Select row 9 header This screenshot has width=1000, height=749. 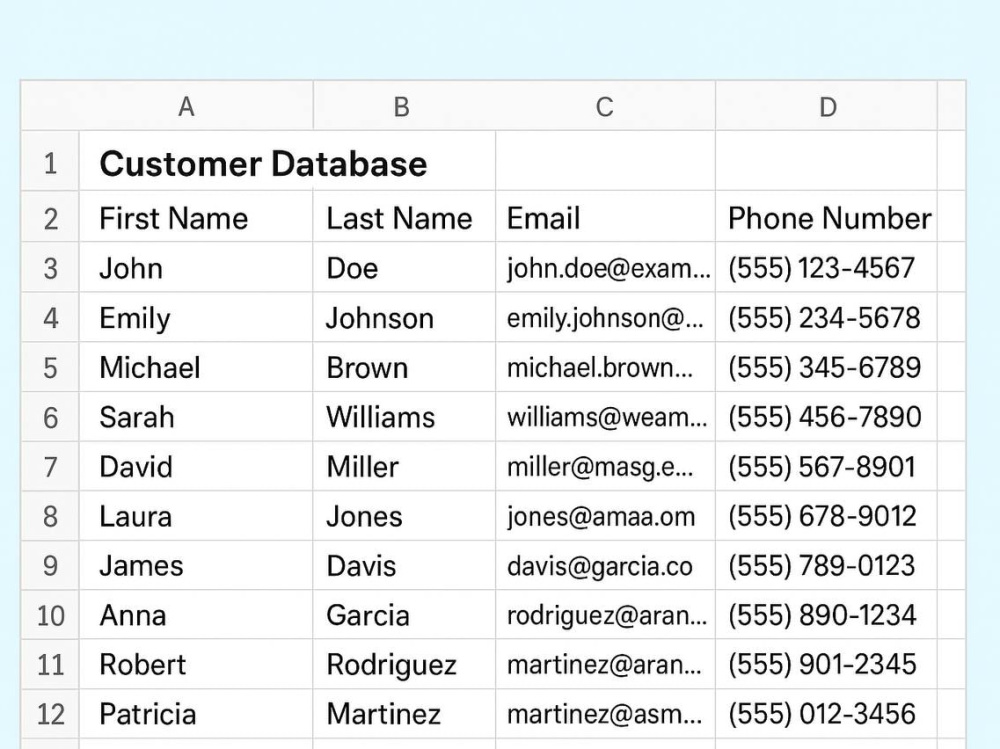tap(50, 565)
